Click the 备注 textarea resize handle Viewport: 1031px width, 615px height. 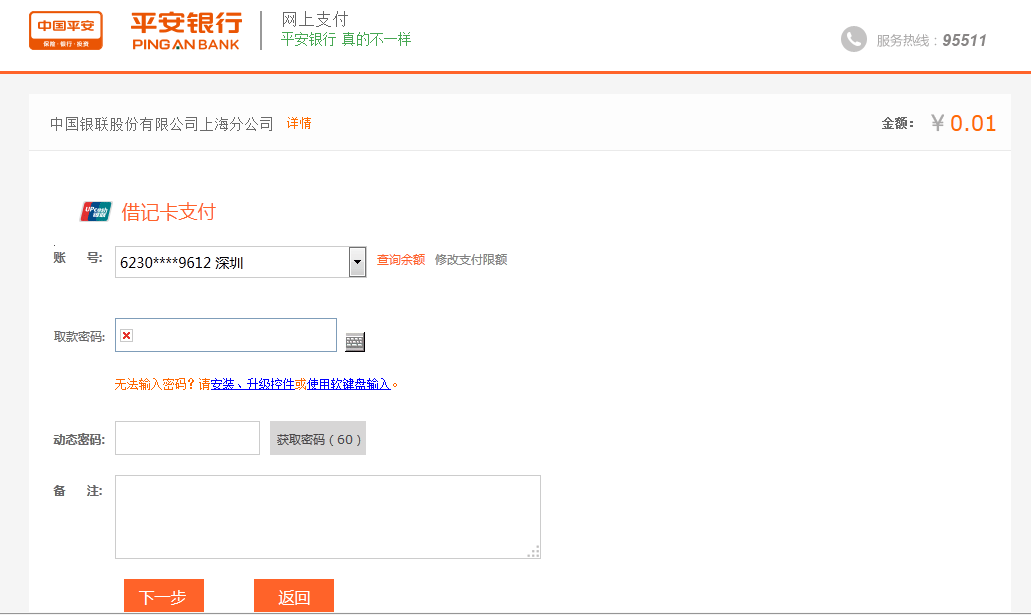pyautogui.click(x=534, y=552)
